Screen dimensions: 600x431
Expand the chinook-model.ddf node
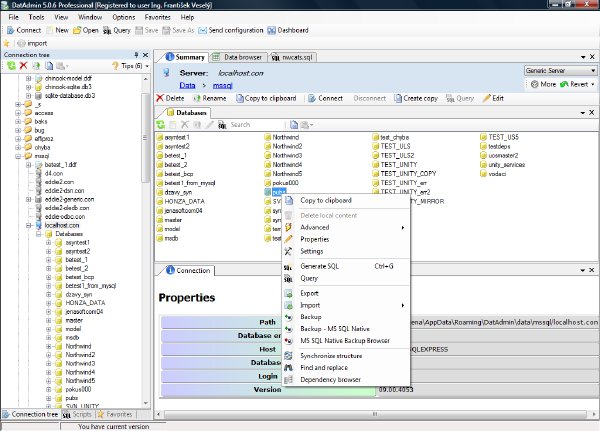(x=29, y=78)
